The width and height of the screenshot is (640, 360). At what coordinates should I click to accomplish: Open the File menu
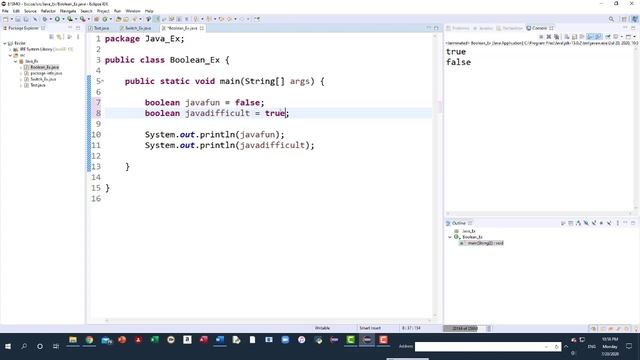5,11
